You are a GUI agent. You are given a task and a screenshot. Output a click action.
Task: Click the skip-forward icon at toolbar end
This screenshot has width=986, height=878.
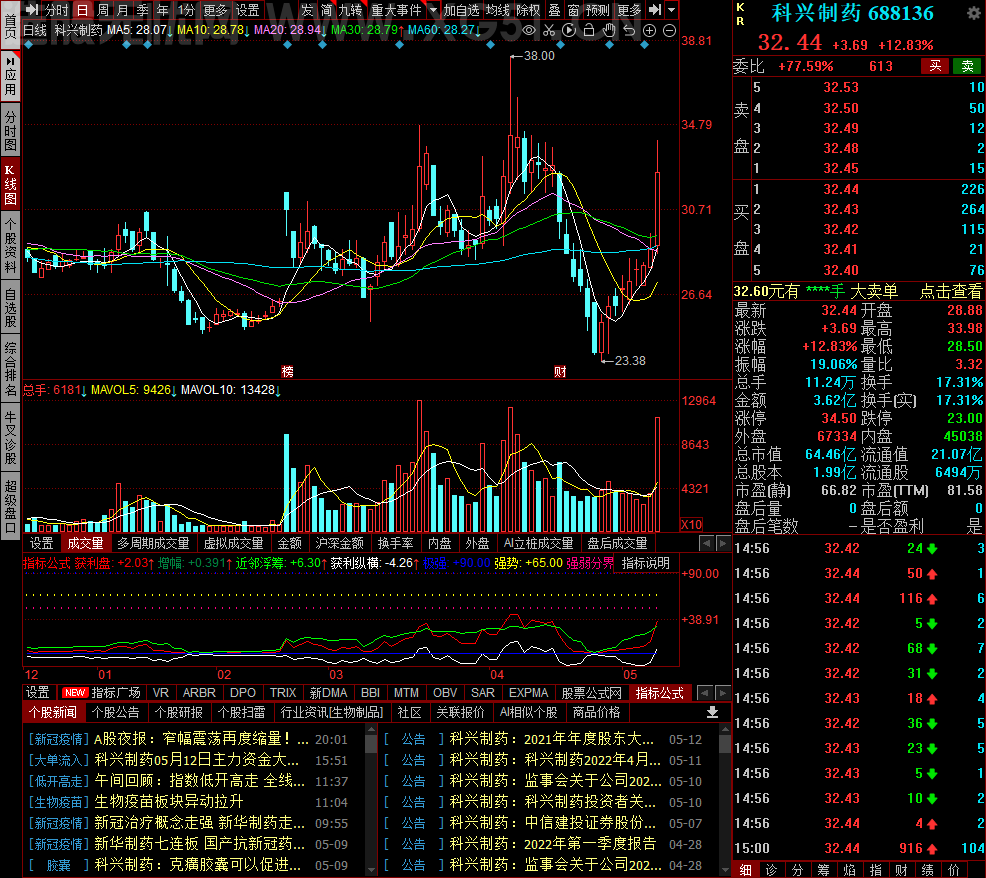coord(655,9)
